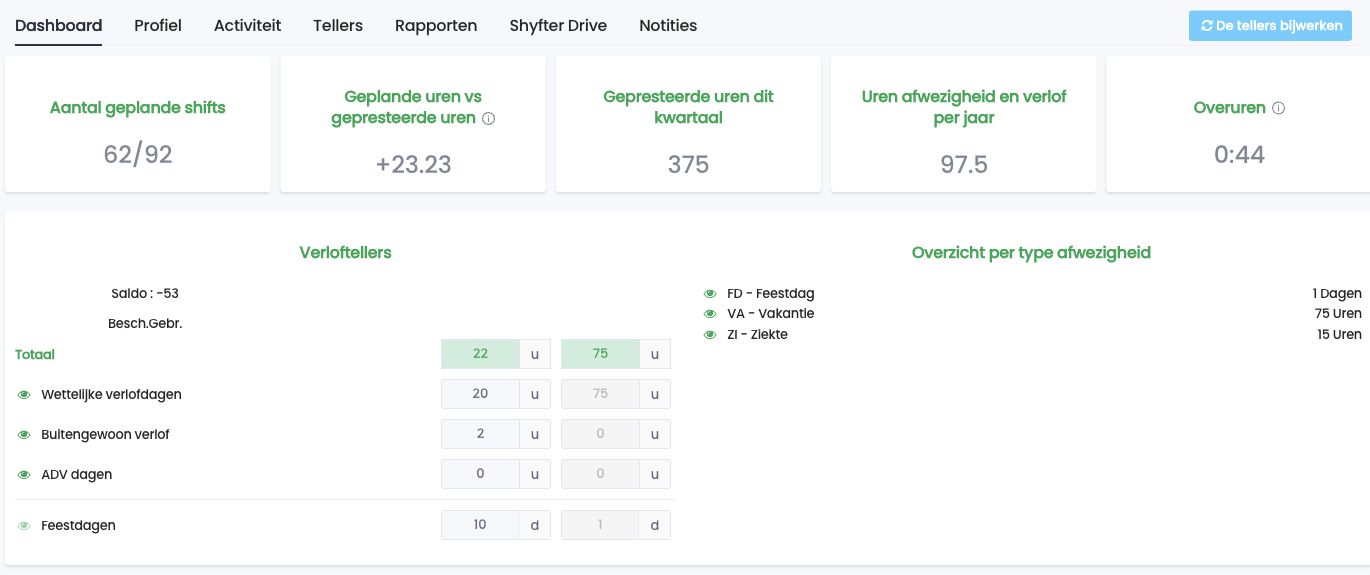Click the Feestdagen row label
Screen dimensions: 1370x575
[x=78, y=526]
